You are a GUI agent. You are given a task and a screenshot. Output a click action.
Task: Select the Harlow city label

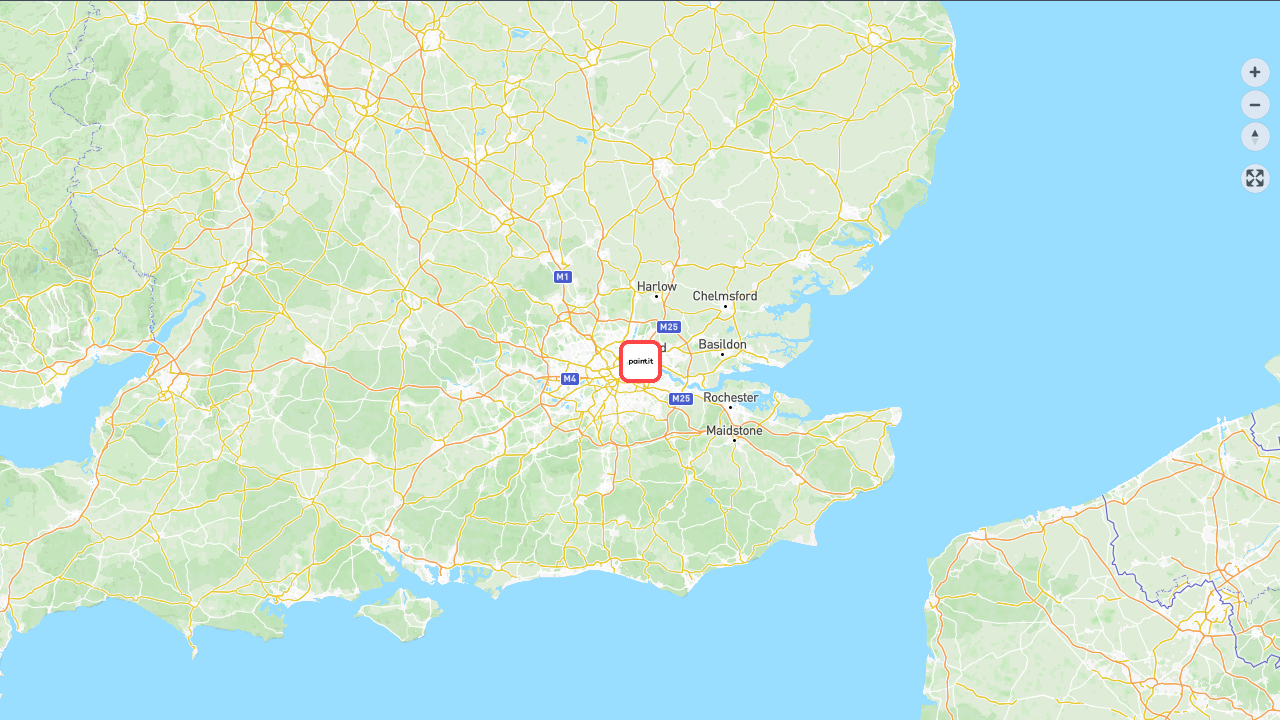(x=657, y=286)
